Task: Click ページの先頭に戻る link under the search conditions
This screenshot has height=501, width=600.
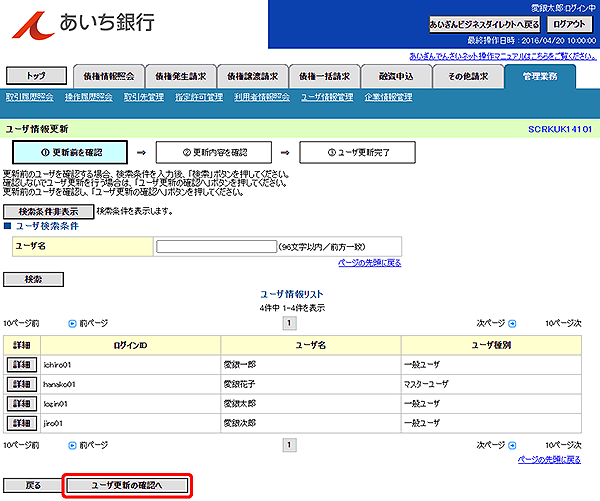Action: tap(369, 263)
